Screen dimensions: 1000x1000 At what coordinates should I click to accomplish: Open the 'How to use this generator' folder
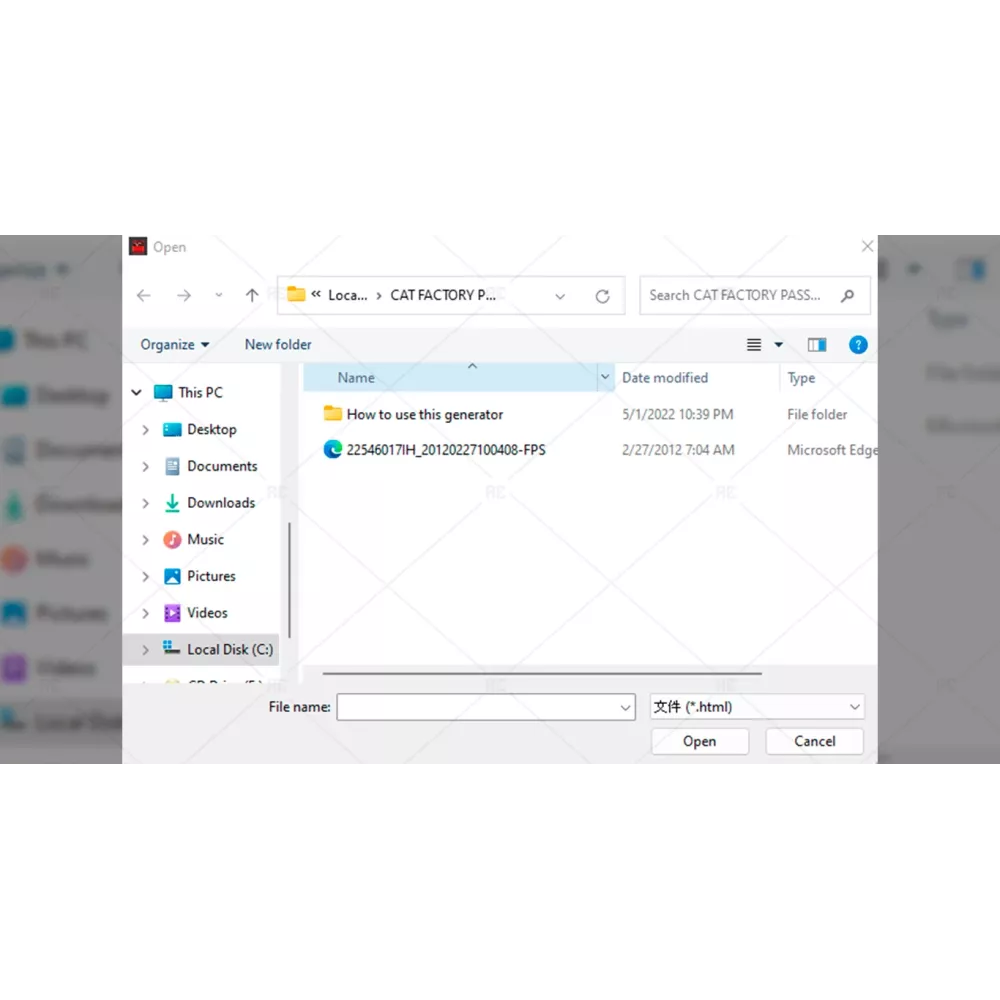pos(424,414)
